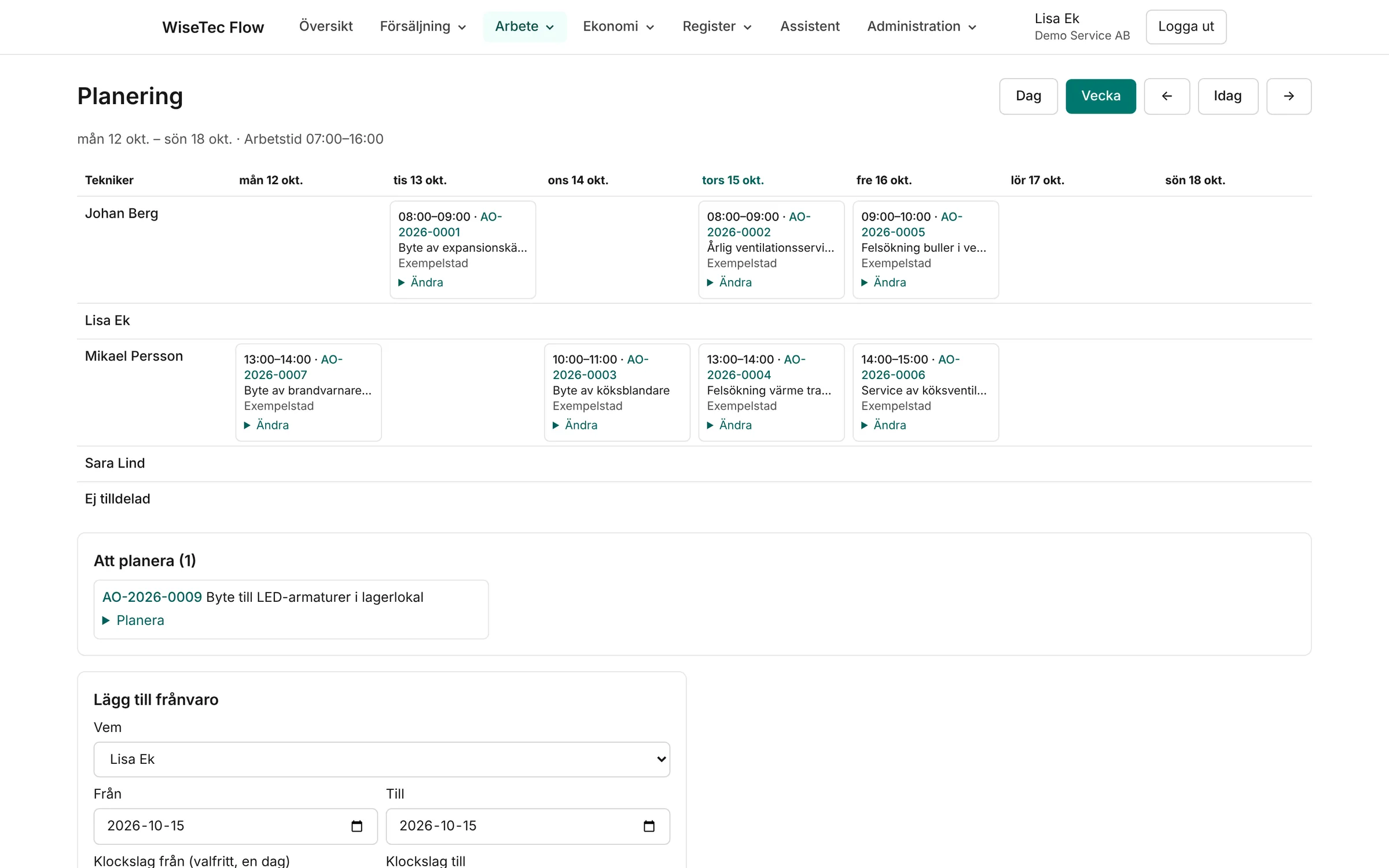Open the Försäljning dropdown menu
Viewport: 1389px width, 868px height.
coord(423,27)
